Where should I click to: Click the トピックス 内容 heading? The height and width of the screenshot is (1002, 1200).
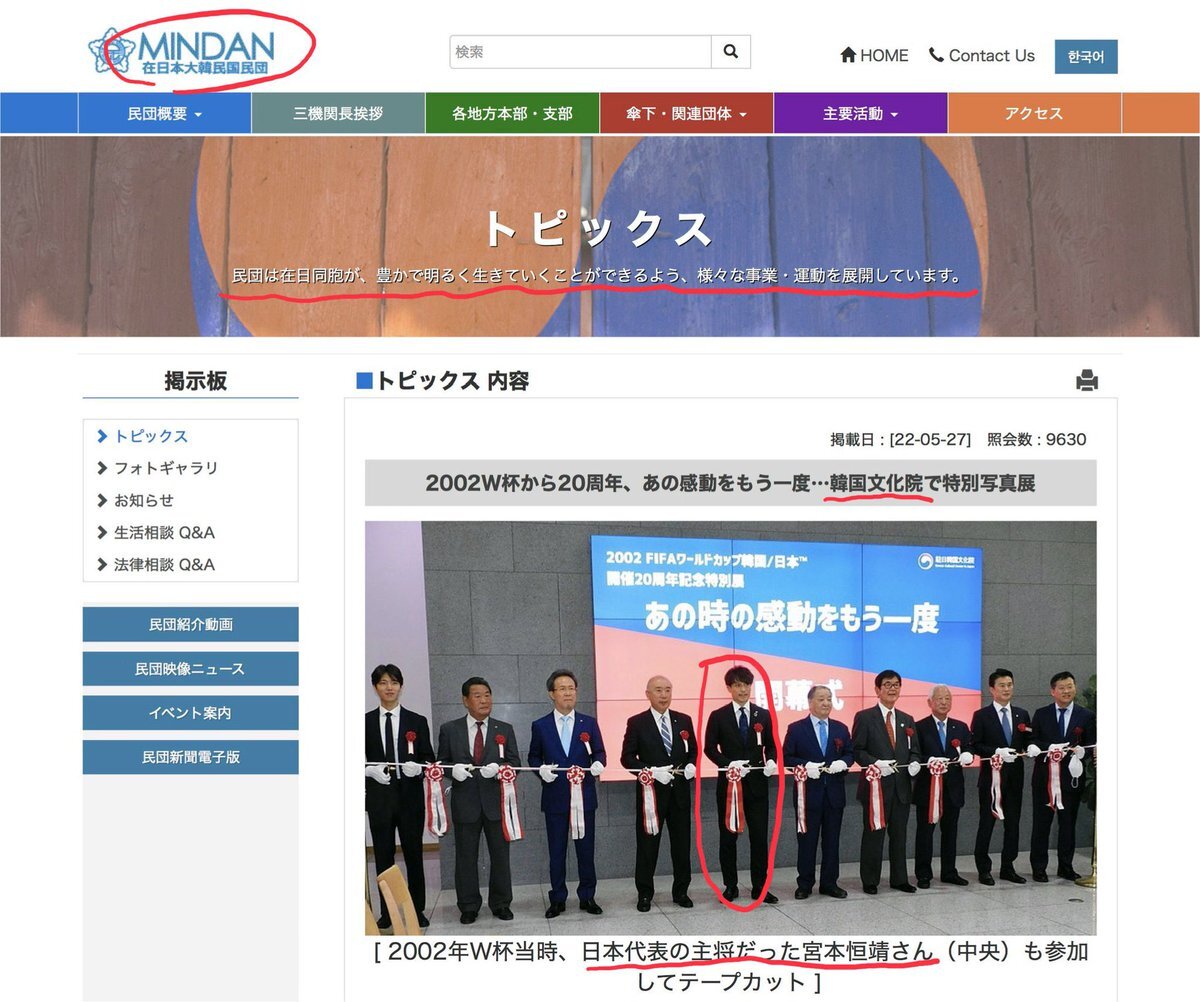[443, 380]
